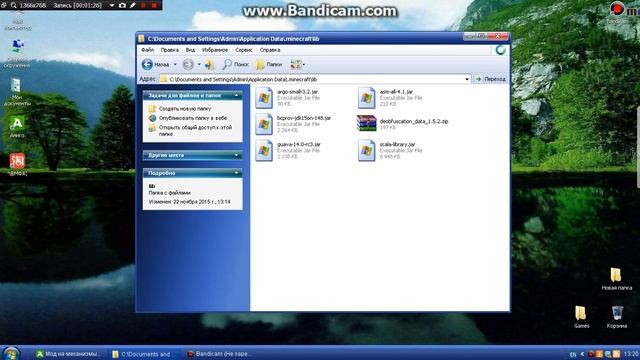Click the Publish folder to web icon

coord(152,118)
